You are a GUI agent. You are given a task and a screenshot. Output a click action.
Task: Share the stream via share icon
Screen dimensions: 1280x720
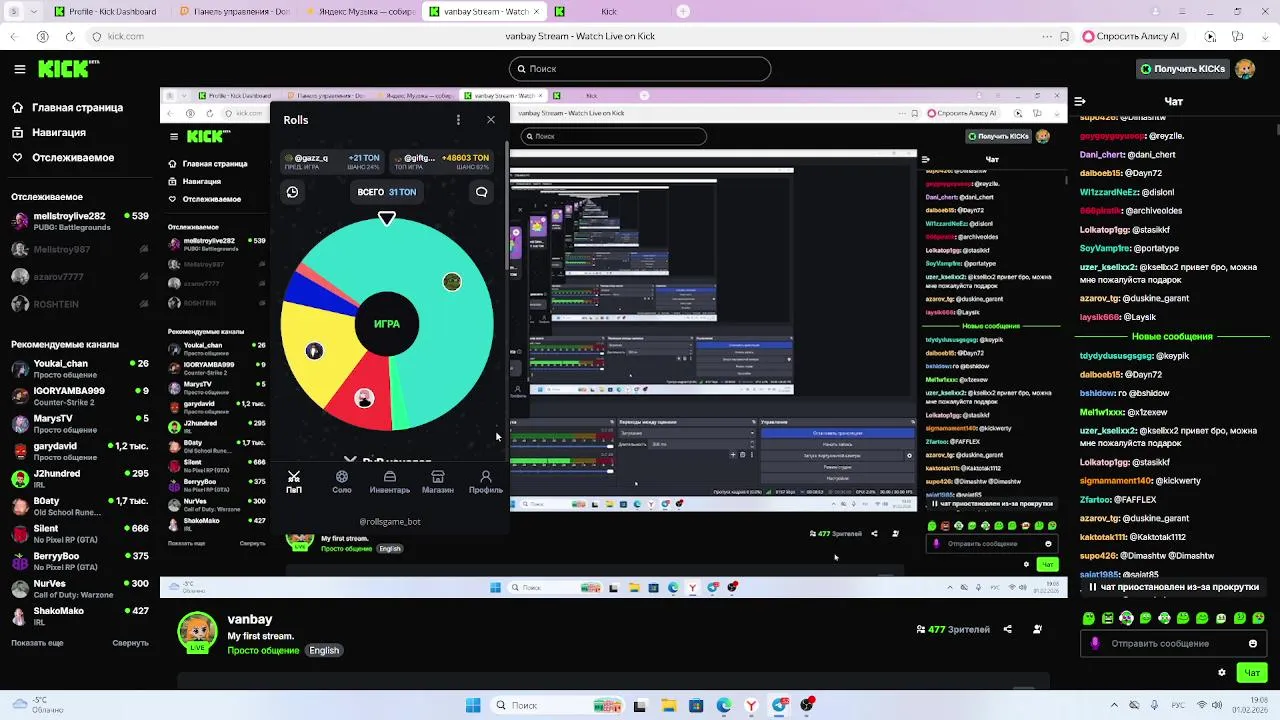coord(1007,629)
